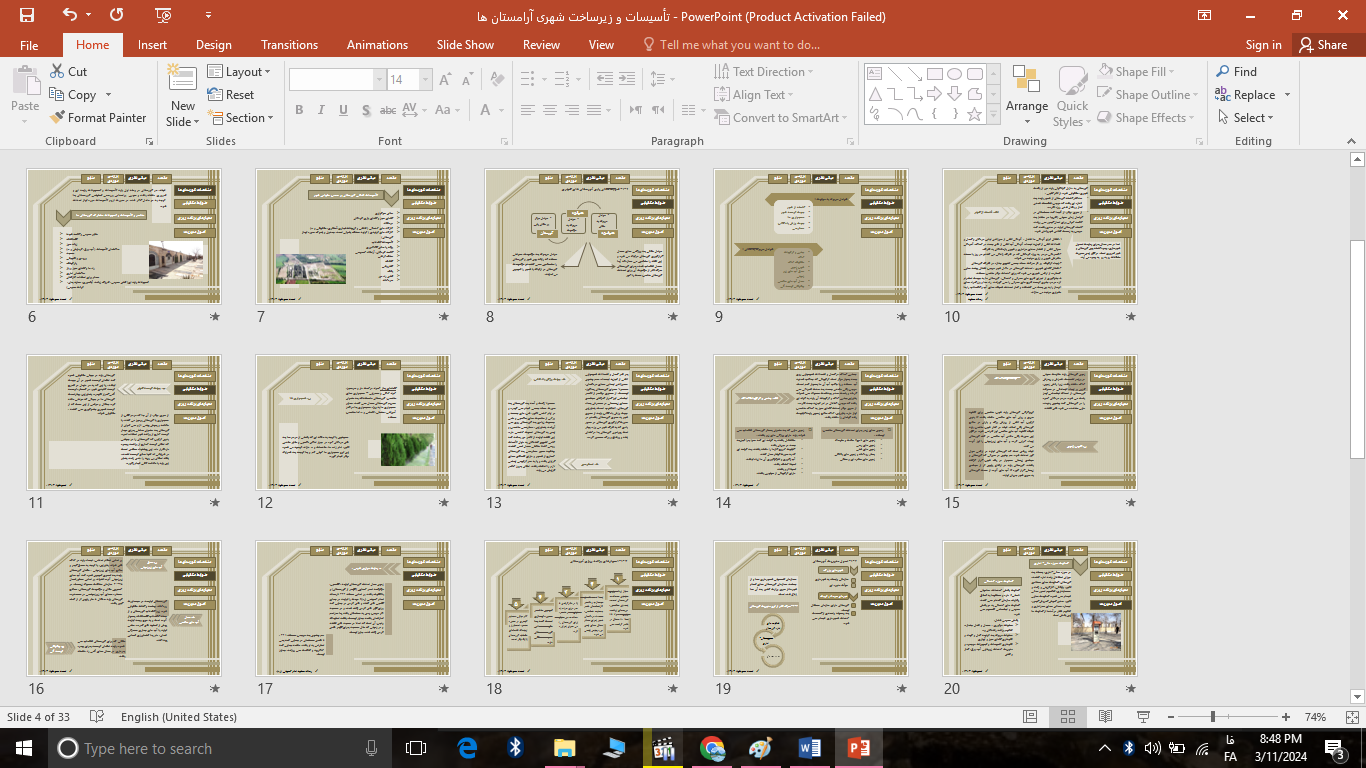Screen dimensions: 1366x768
Task: Click the Cut scissors icon
Action: click(58, 72)
